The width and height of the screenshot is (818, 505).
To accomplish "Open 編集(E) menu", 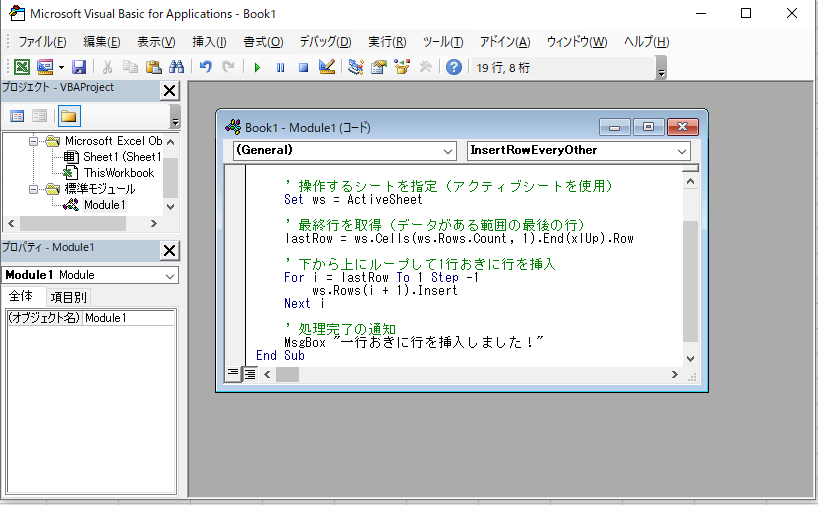I will 102,42.
